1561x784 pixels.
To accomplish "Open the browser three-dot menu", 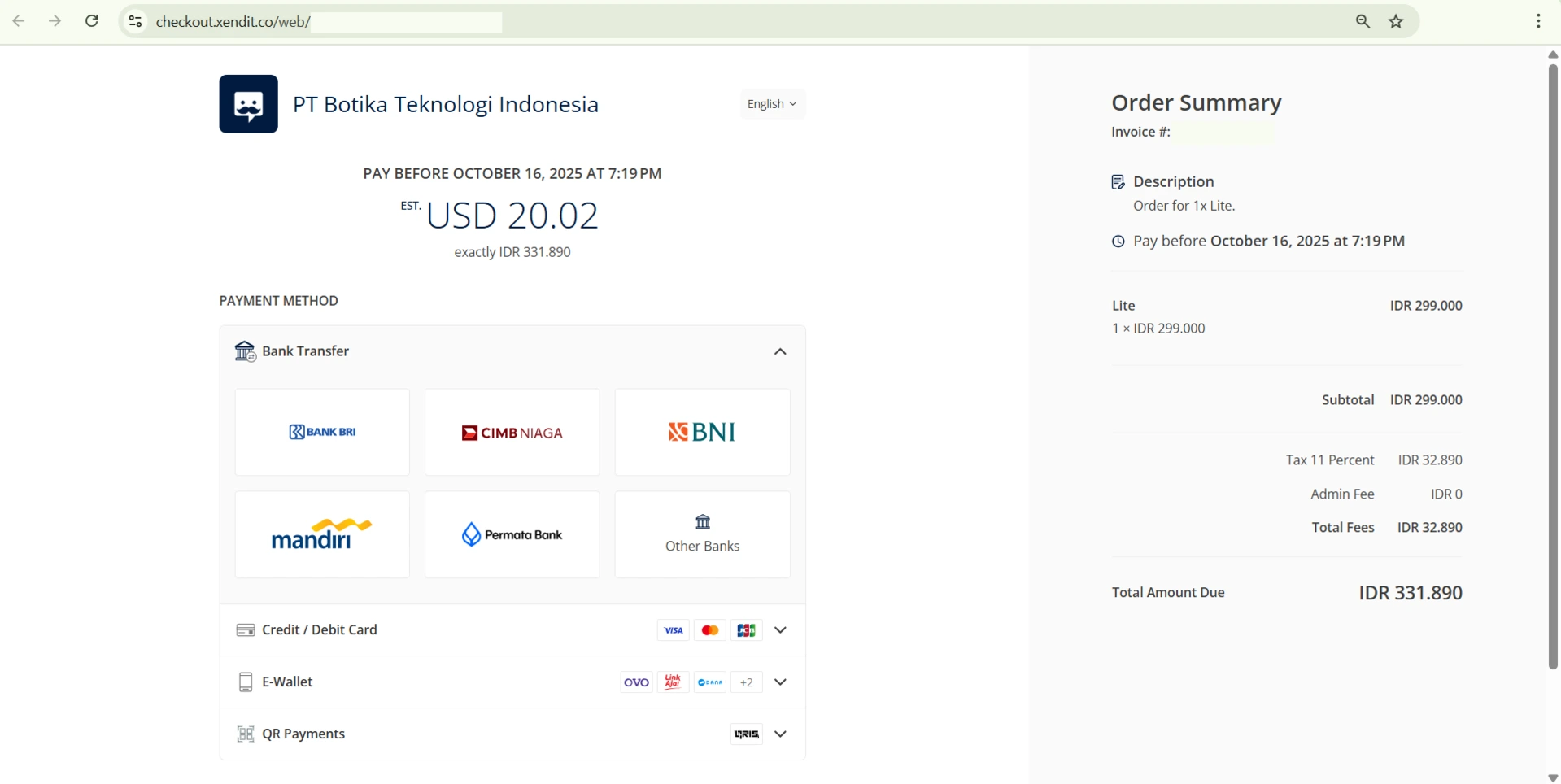I will [x=1538, y=22].
